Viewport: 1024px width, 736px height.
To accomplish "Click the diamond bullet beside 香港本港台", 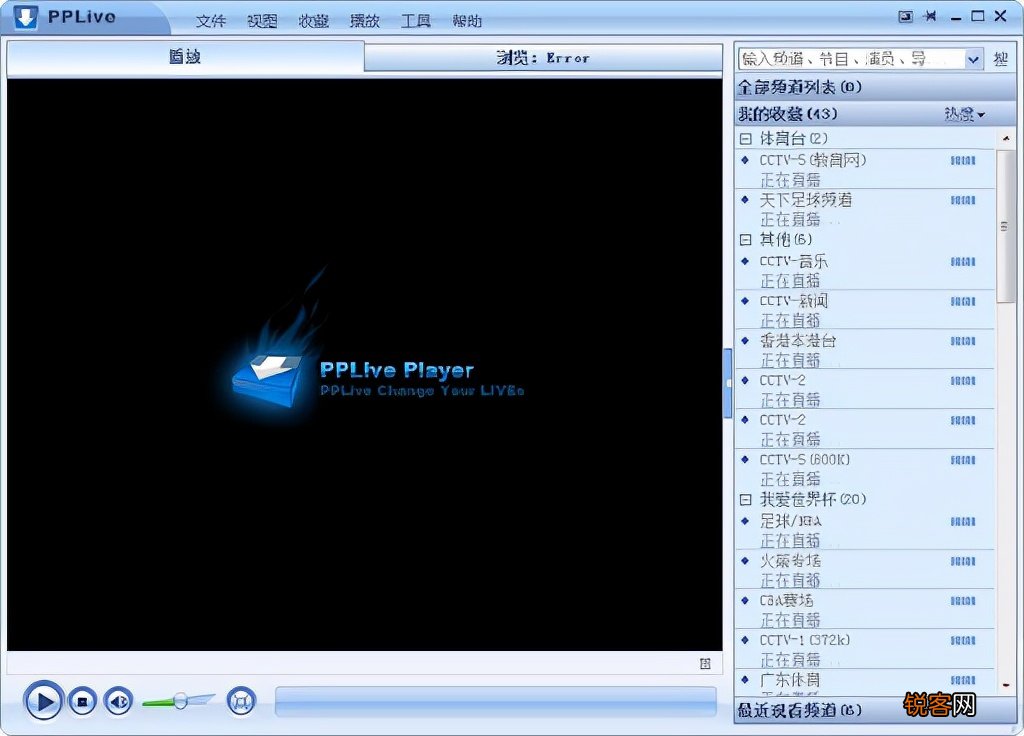I will click(x=745, y=340).
